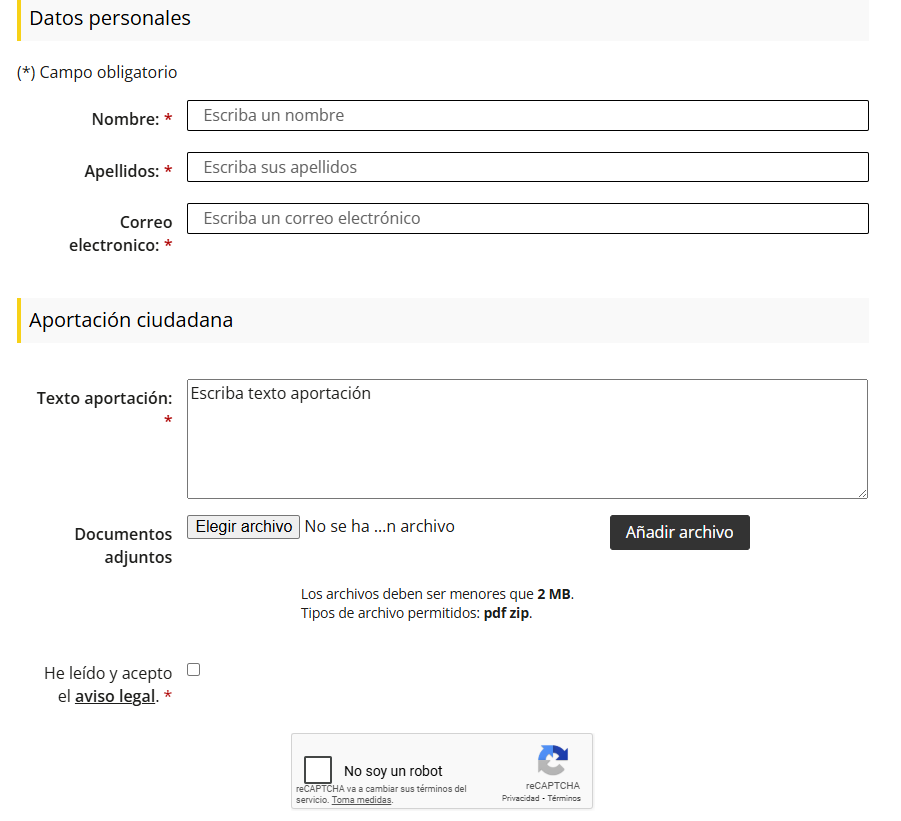901x821 pixels.
Task: Click the Nombre field label
Action: coord(125,119)
